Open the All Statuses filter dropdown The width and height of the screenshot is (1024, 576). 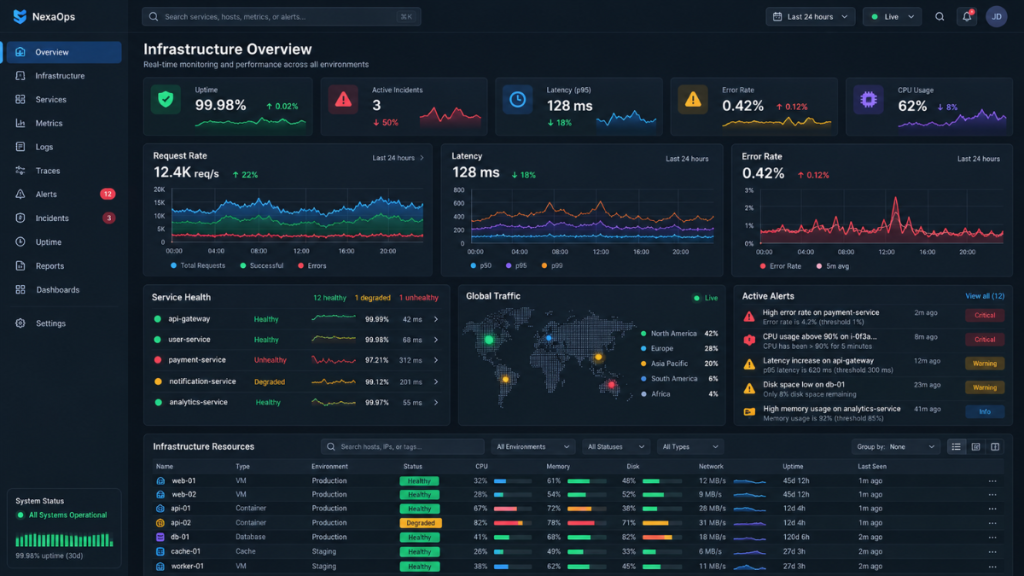[x=616, y=447]
